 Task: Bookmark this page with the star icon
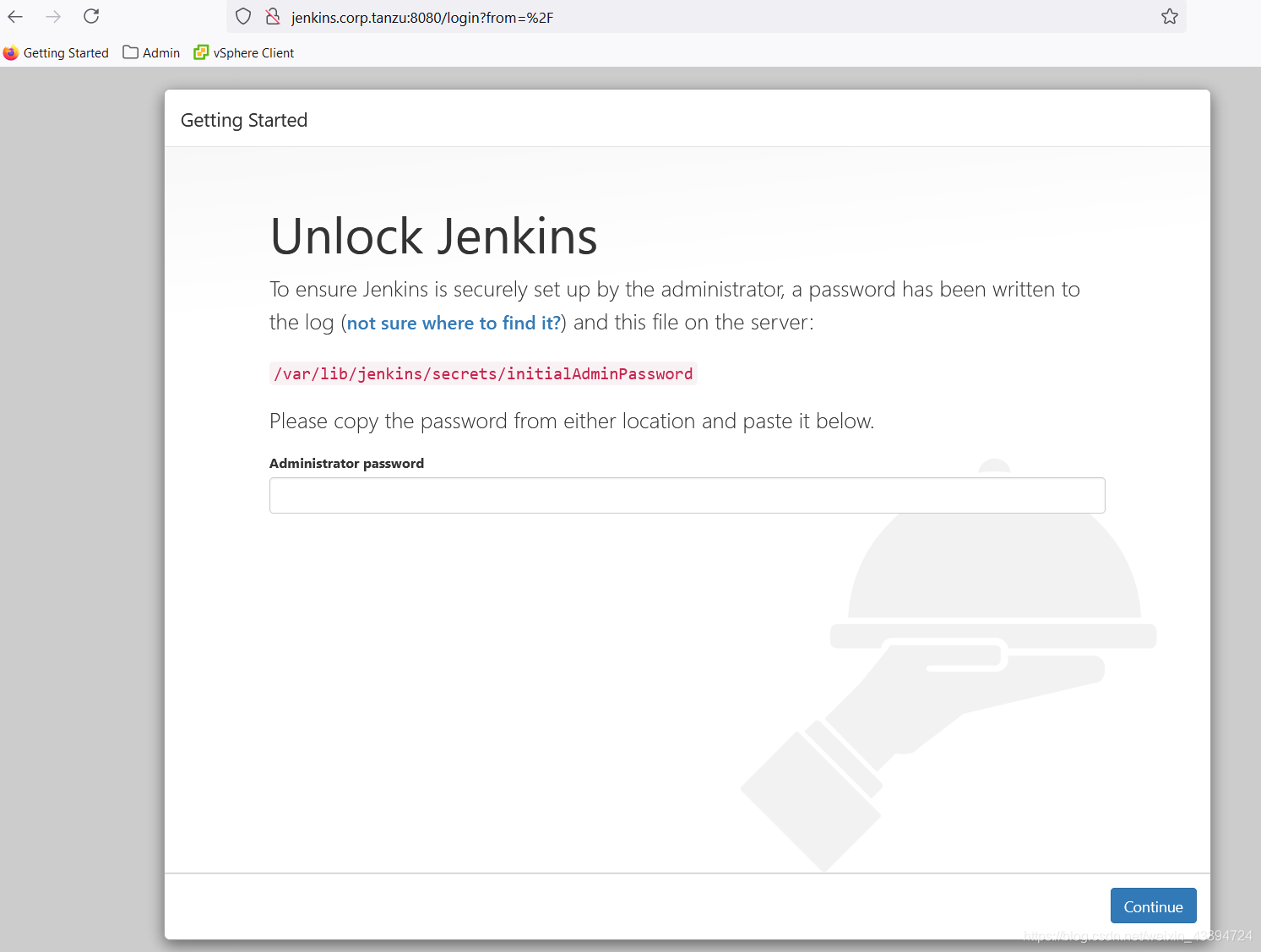click(x=1169, y=16)
